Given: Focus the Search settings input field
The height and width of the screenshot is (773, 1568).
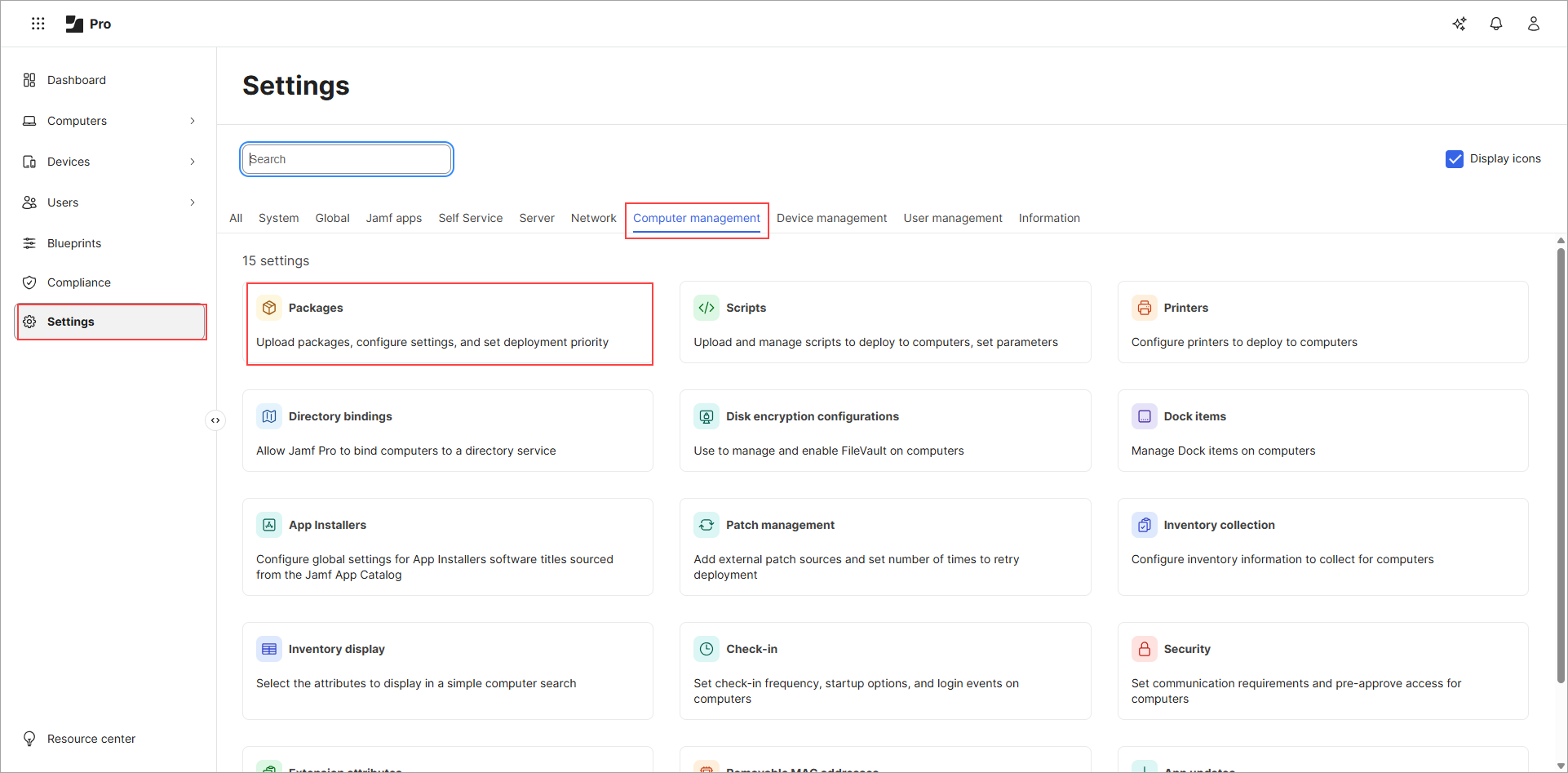Looking at the screenshot, I should point(347,159).
